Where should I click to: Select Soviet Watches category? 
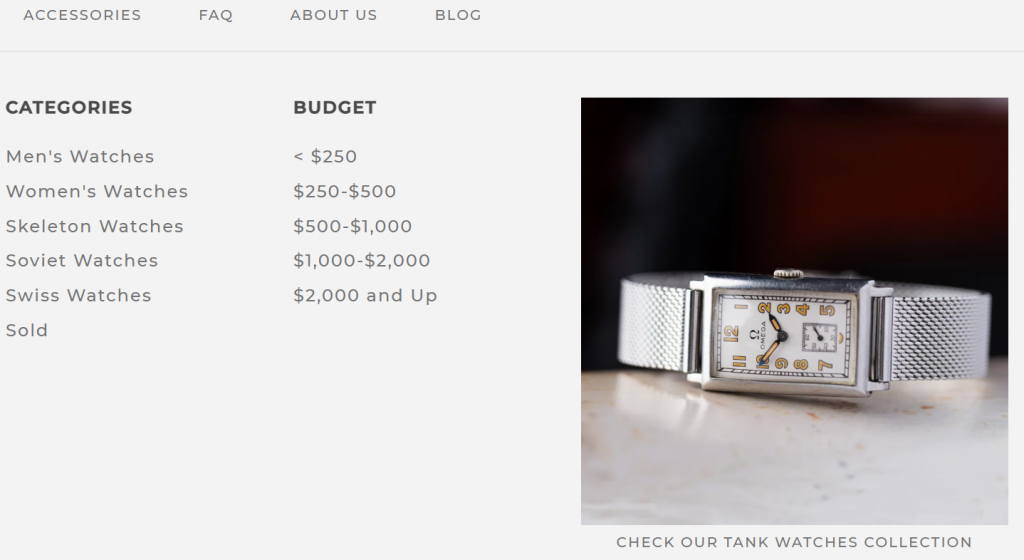tap(82, 260)
